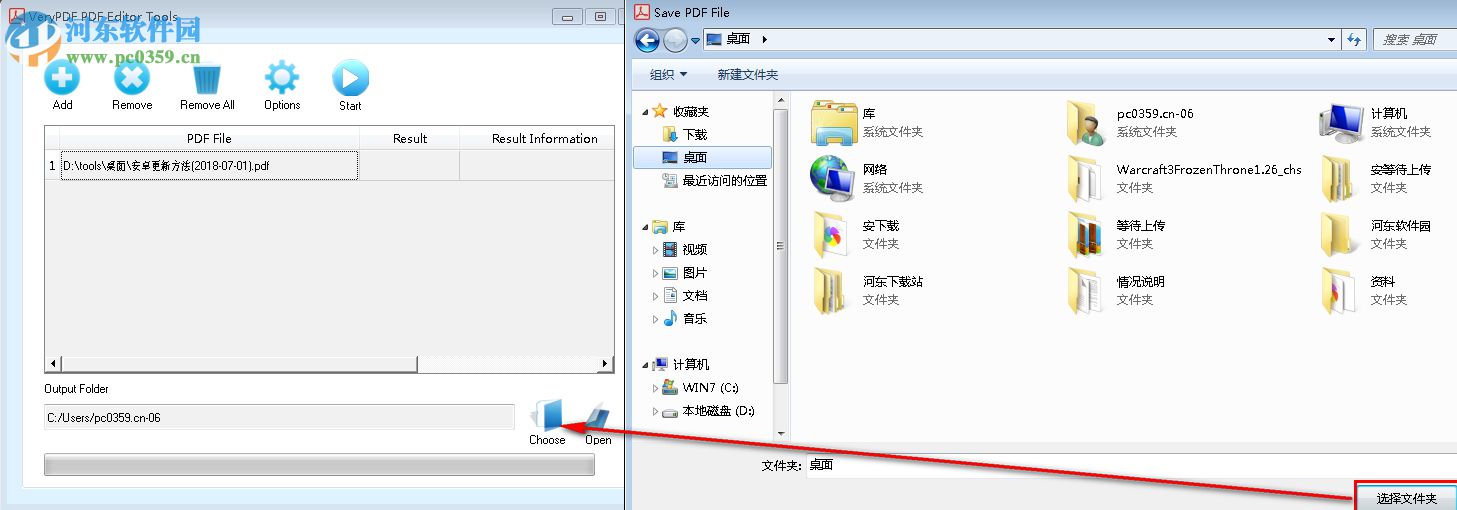Open the navigation history dropdown arrow
This screenshot has width=1457, height=510.
coord(695,41)
